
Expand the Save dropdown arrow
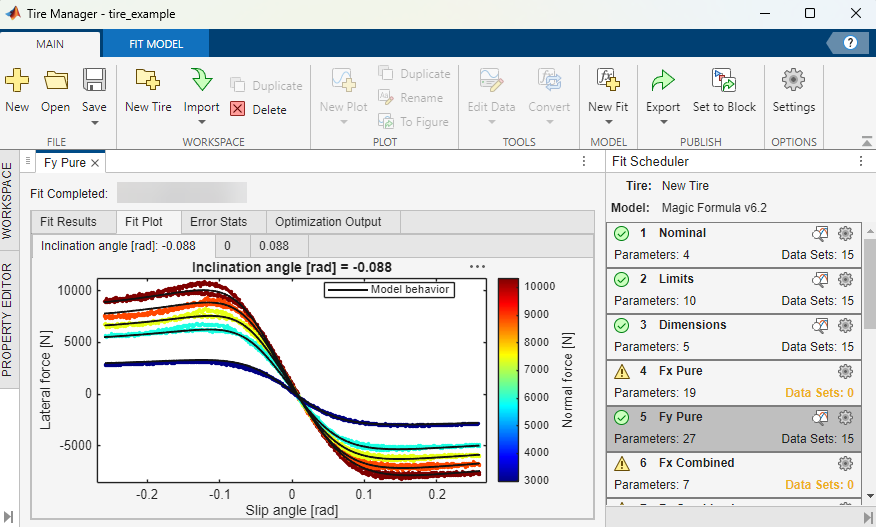pos(94,124)
